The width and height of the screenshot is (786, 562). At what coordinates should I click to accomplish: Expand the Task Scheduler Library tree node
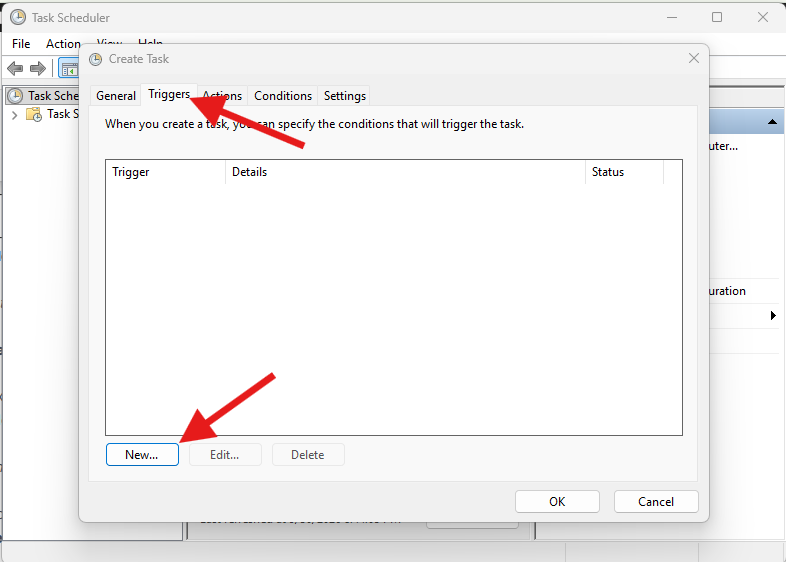click(x=14, y=115)
